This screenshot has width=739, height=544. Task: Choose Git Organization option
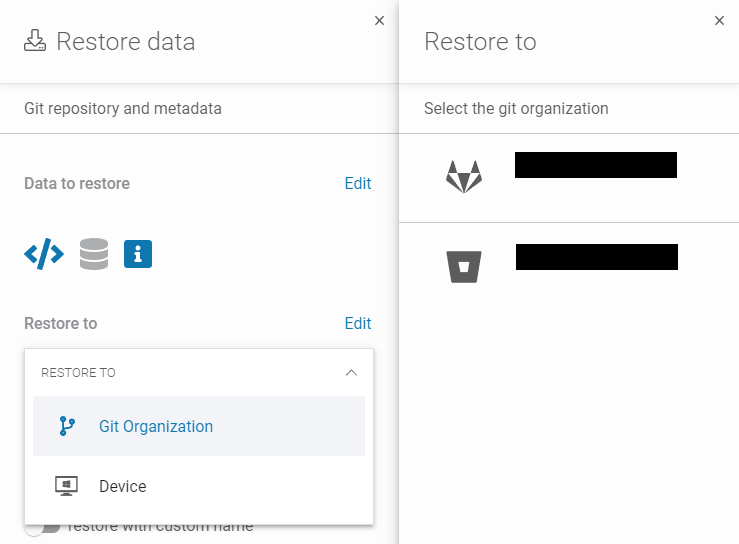[156, 426]
